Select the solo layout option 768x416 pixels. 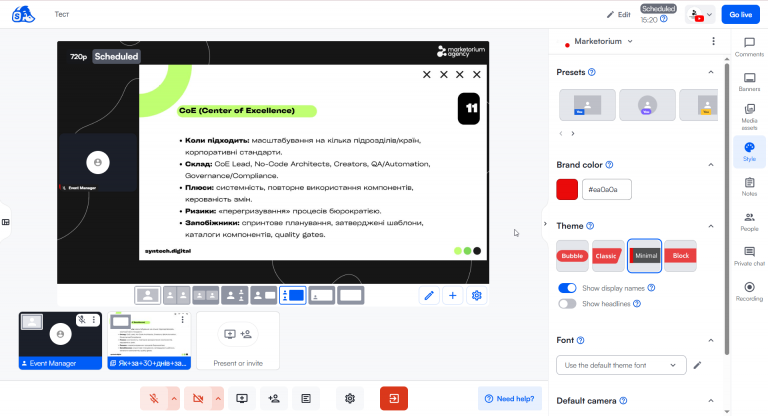[148, 295]
